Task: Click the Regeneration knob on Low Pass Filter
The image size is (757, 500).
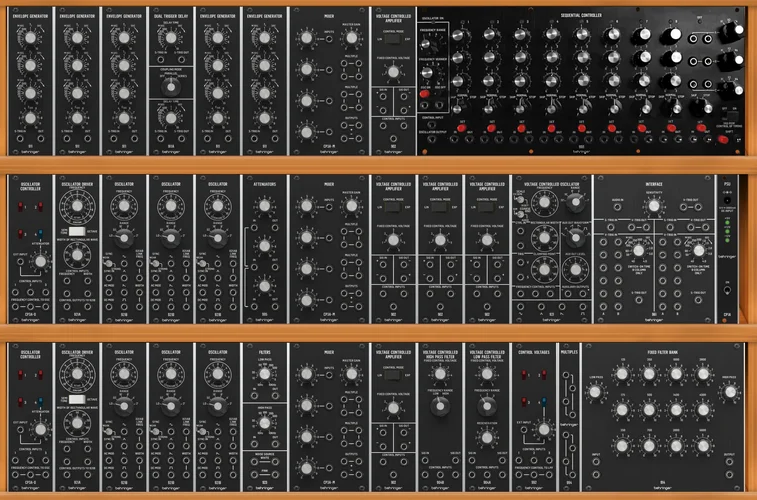Action: [487, 438]
